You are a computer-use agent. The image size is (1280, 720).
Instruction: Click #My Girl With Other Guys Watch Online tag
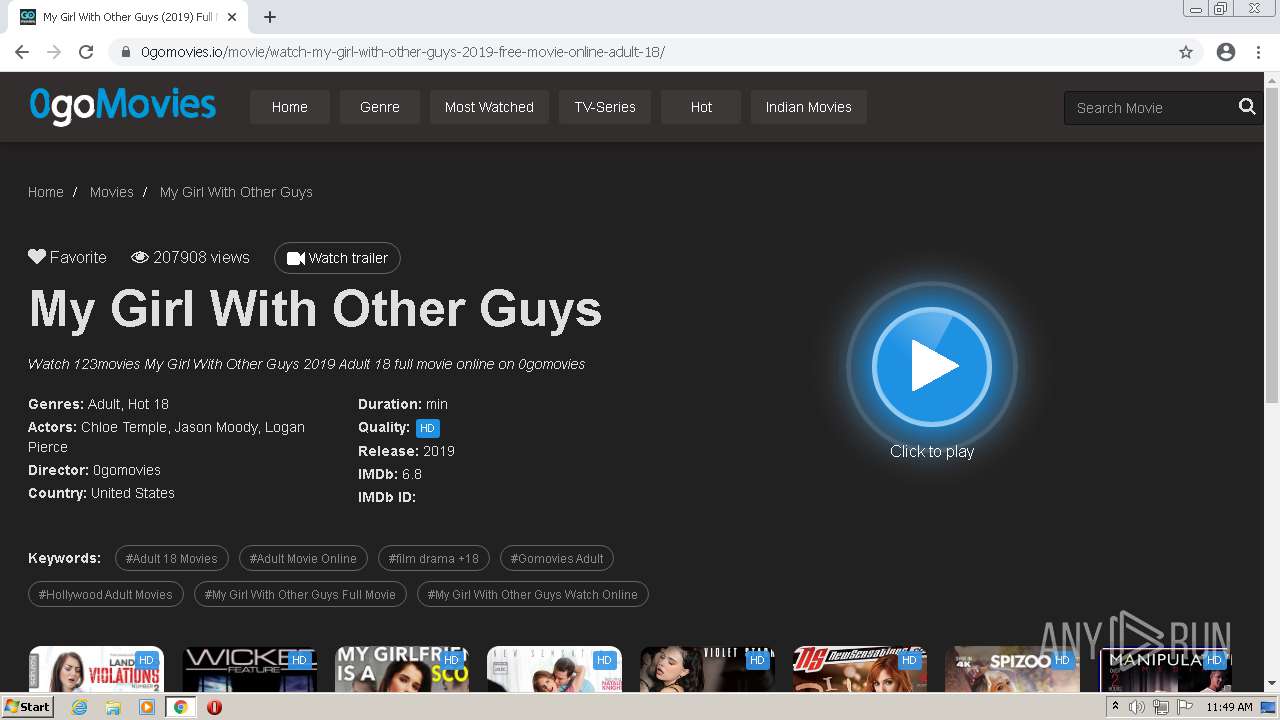click(x=533, y=594)
